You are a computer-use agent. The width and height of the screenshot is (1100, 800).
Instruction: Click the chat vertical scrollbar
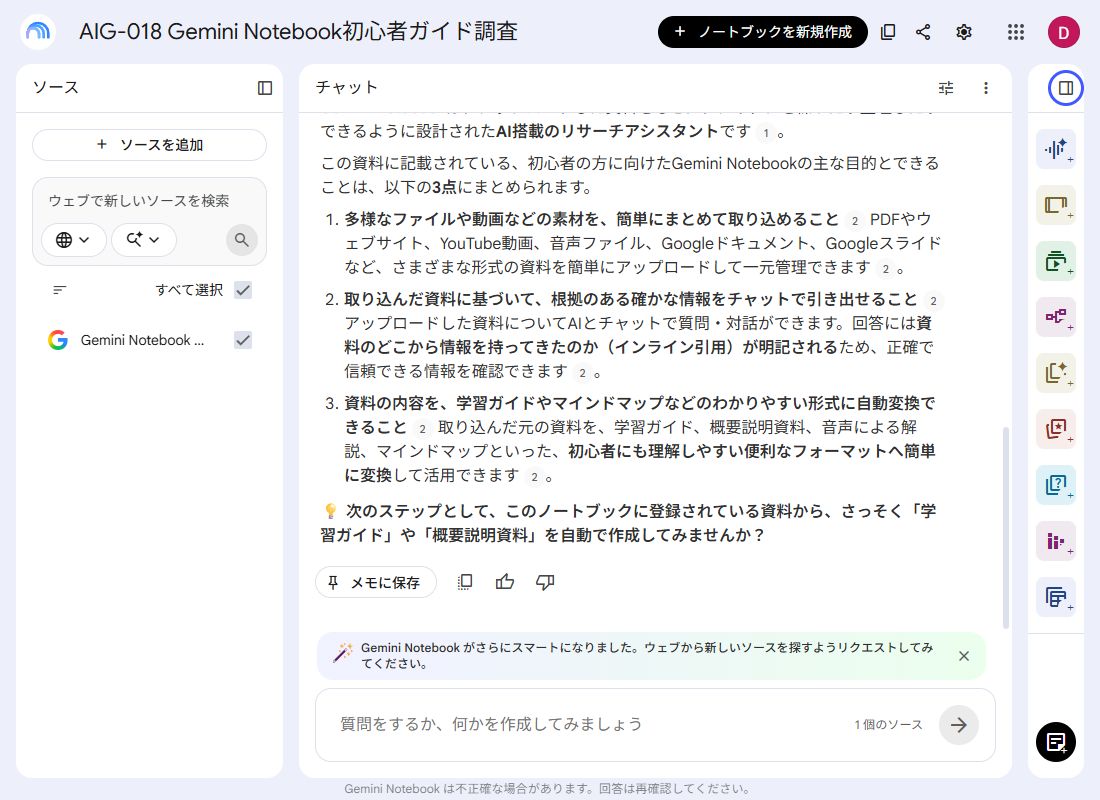(1005, 527)
